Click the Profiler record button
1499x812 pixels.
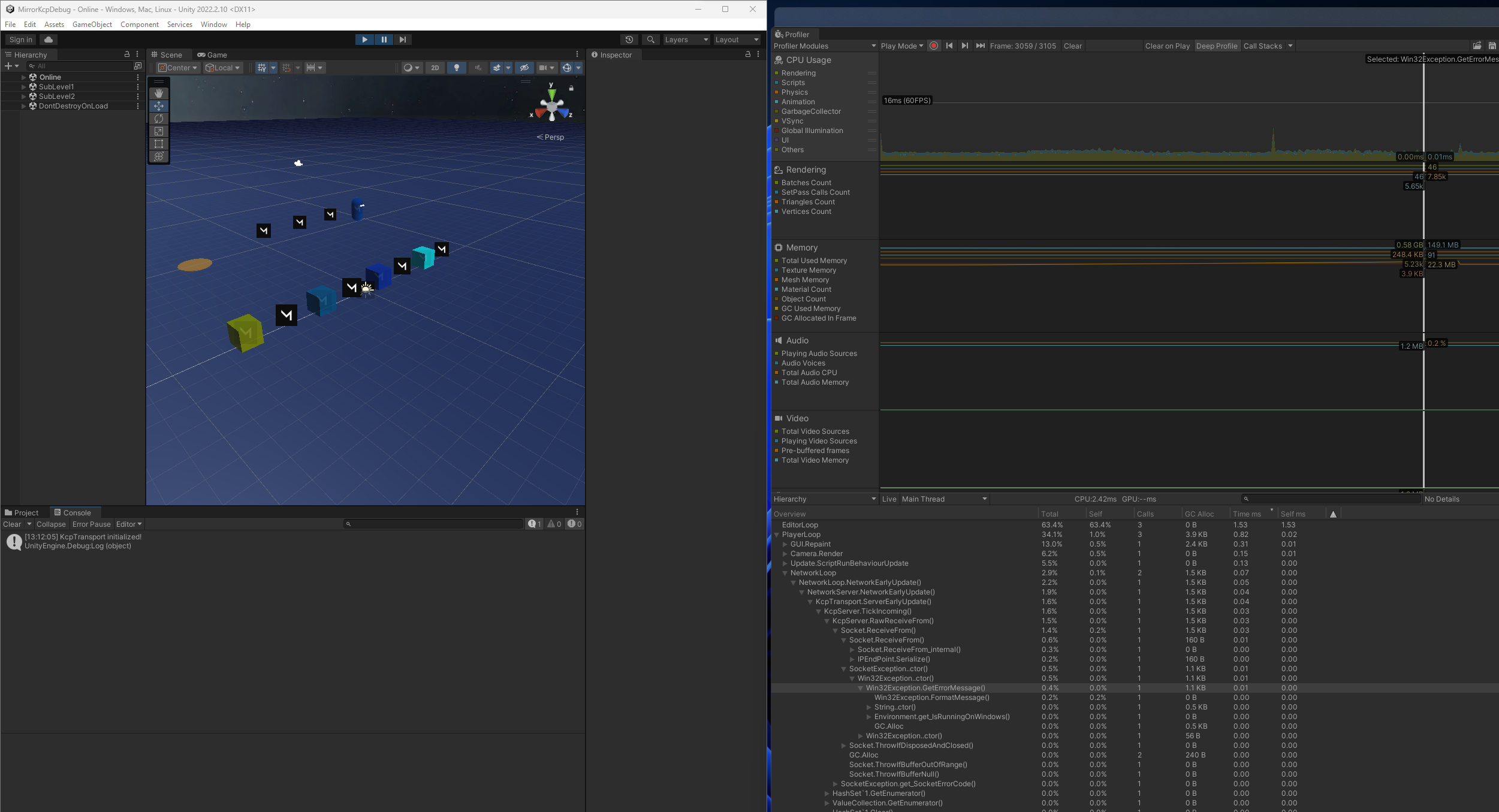coord(934,46)
